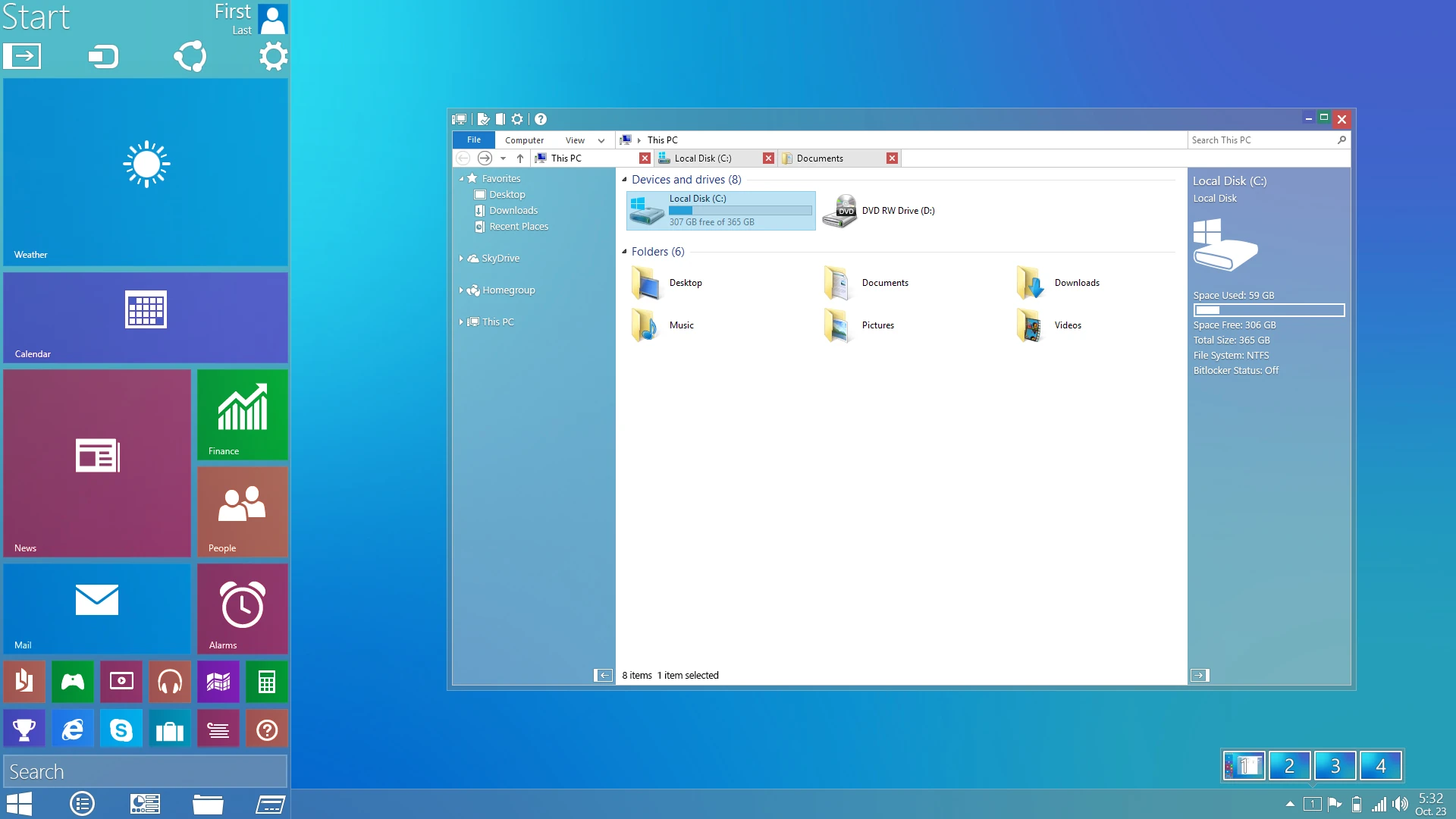Viewport: 1456px width, 819px height.
Task: Click the volume speaker in system tray
Action: click(x=1399, y=803)
